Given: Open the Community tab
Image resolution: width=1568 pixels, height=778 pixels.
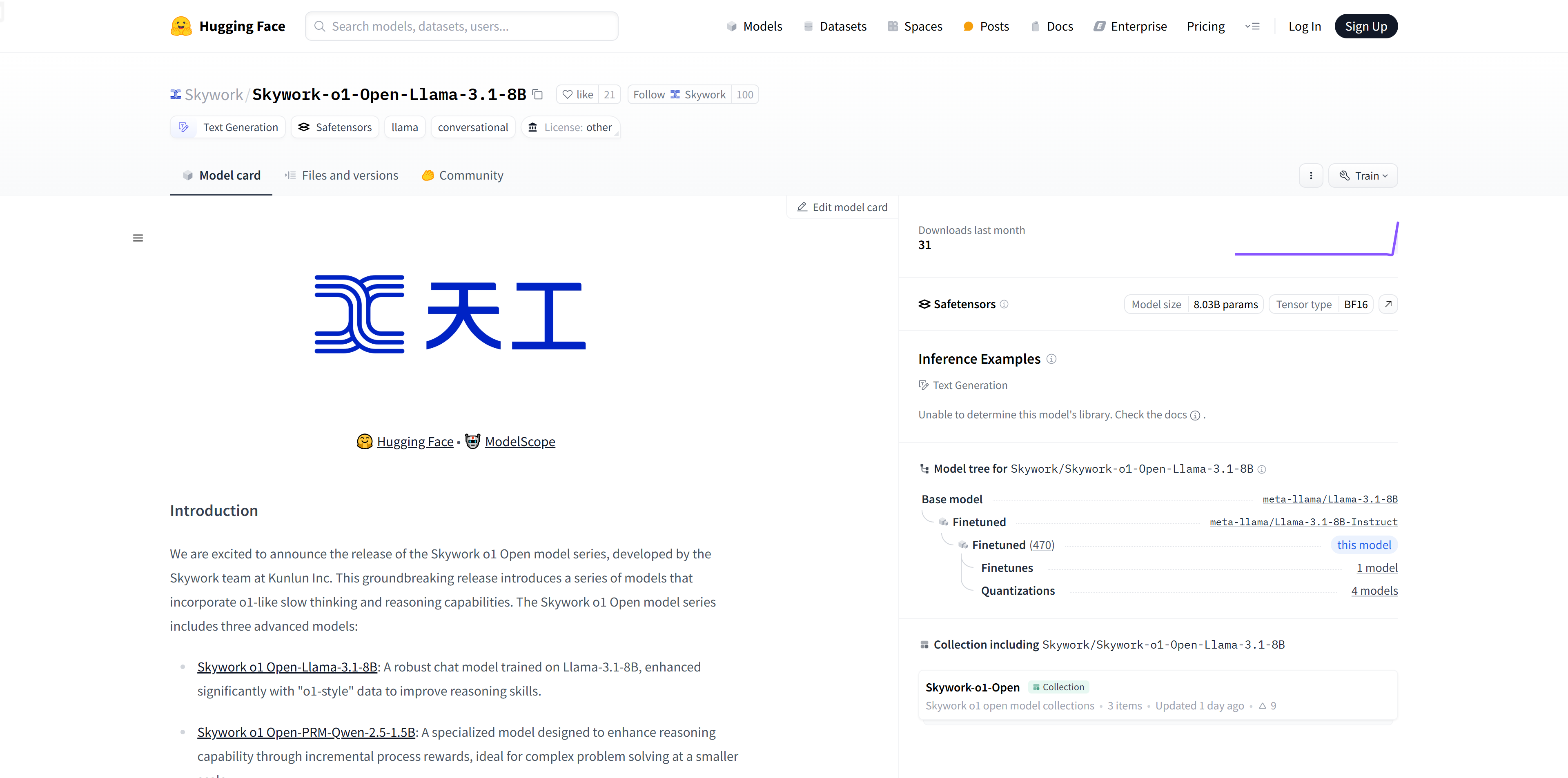Looking at the screenshot, I should pyautogui.click(x=463, y=176).
